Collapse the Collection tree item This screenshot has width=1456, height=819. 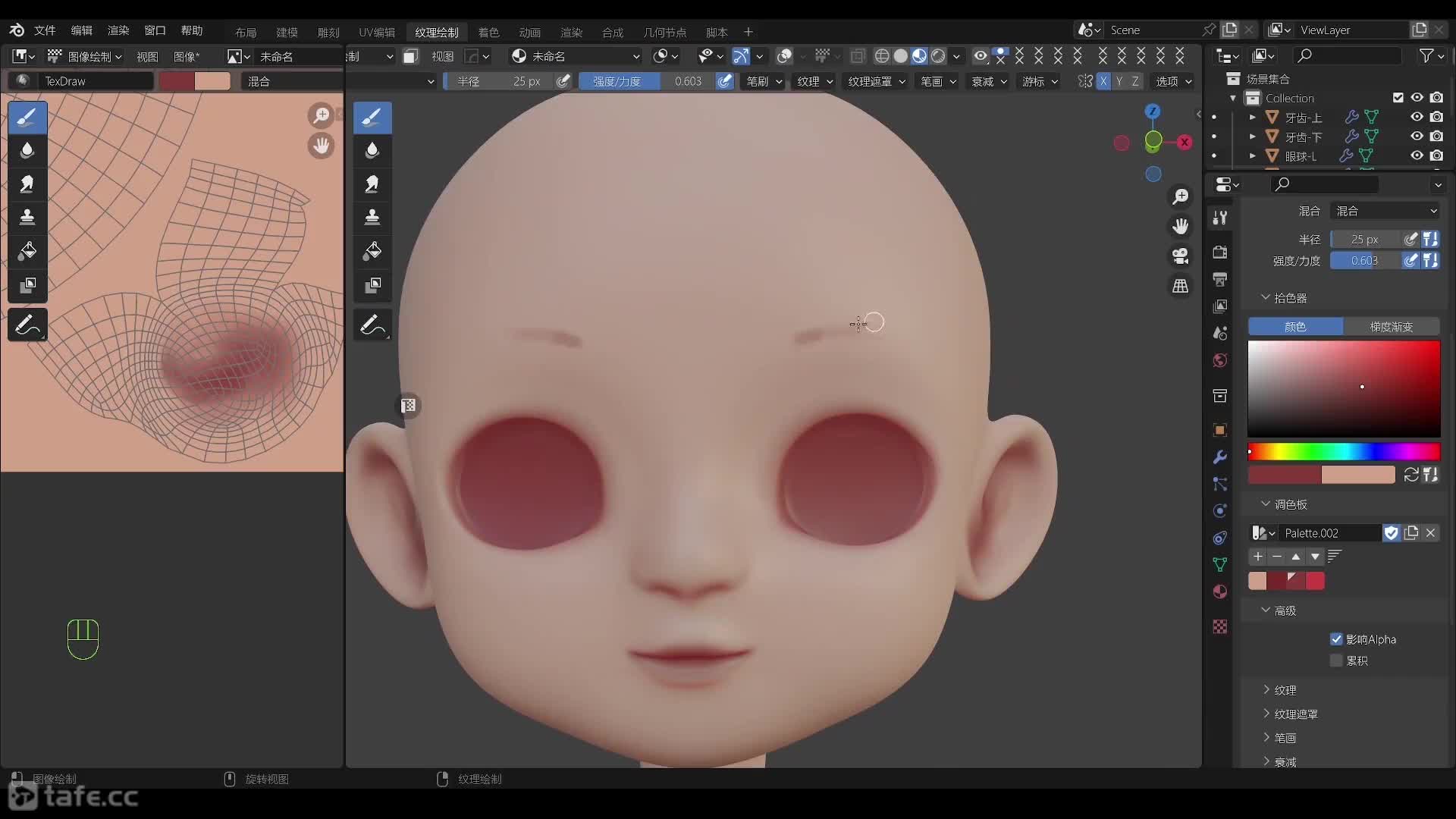coord(1233,99)
